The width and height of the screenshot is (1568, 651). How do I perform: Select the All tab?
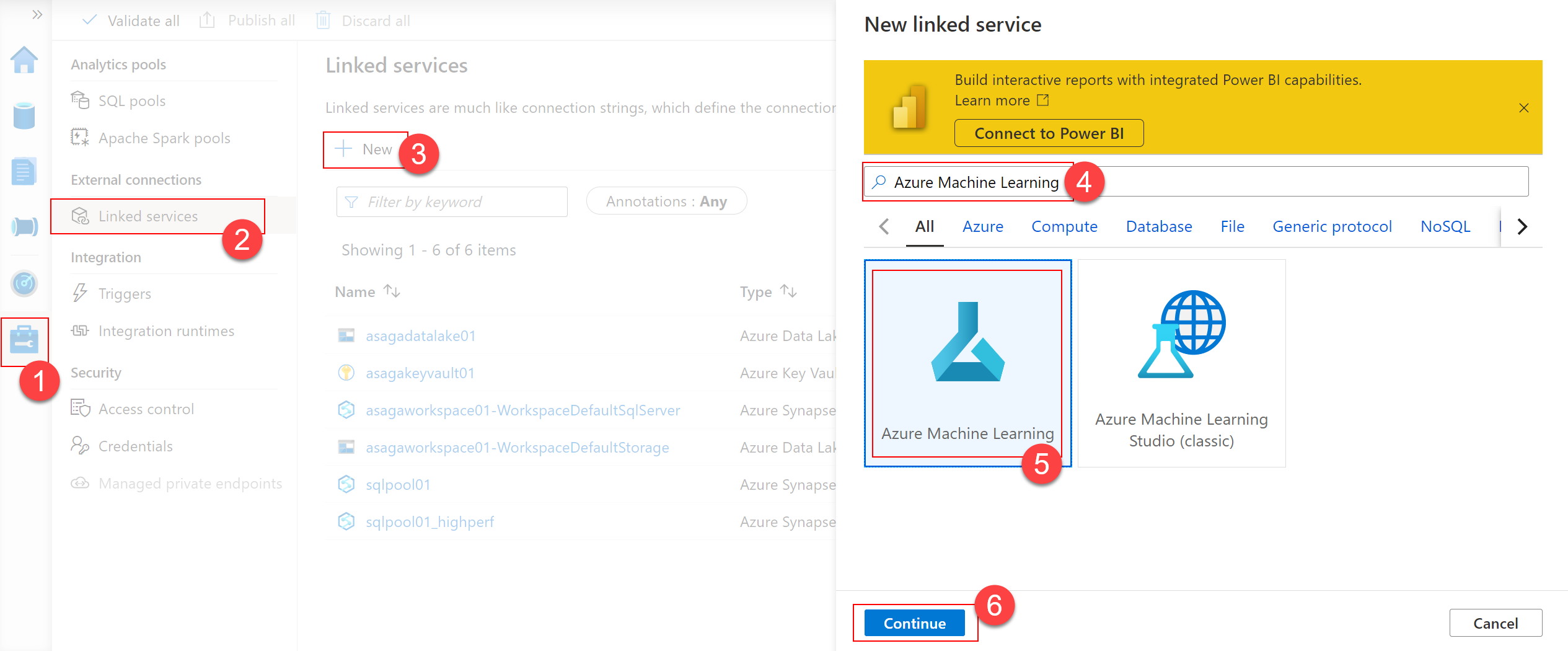tap(924, 226)
